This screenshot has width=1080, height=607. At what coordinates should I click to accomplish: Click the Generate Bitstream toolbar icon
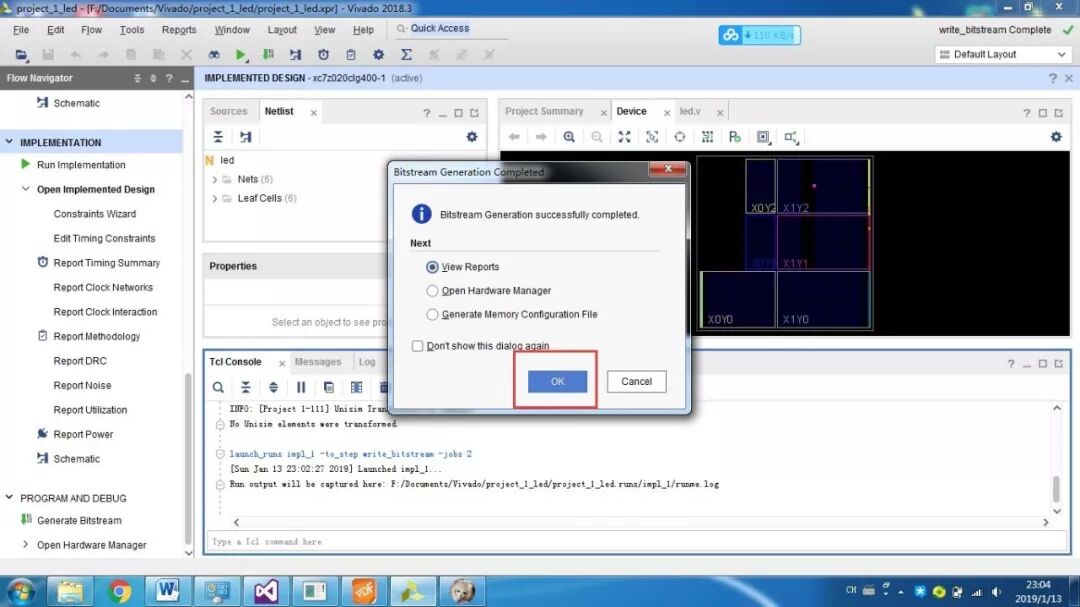(268, 54)
